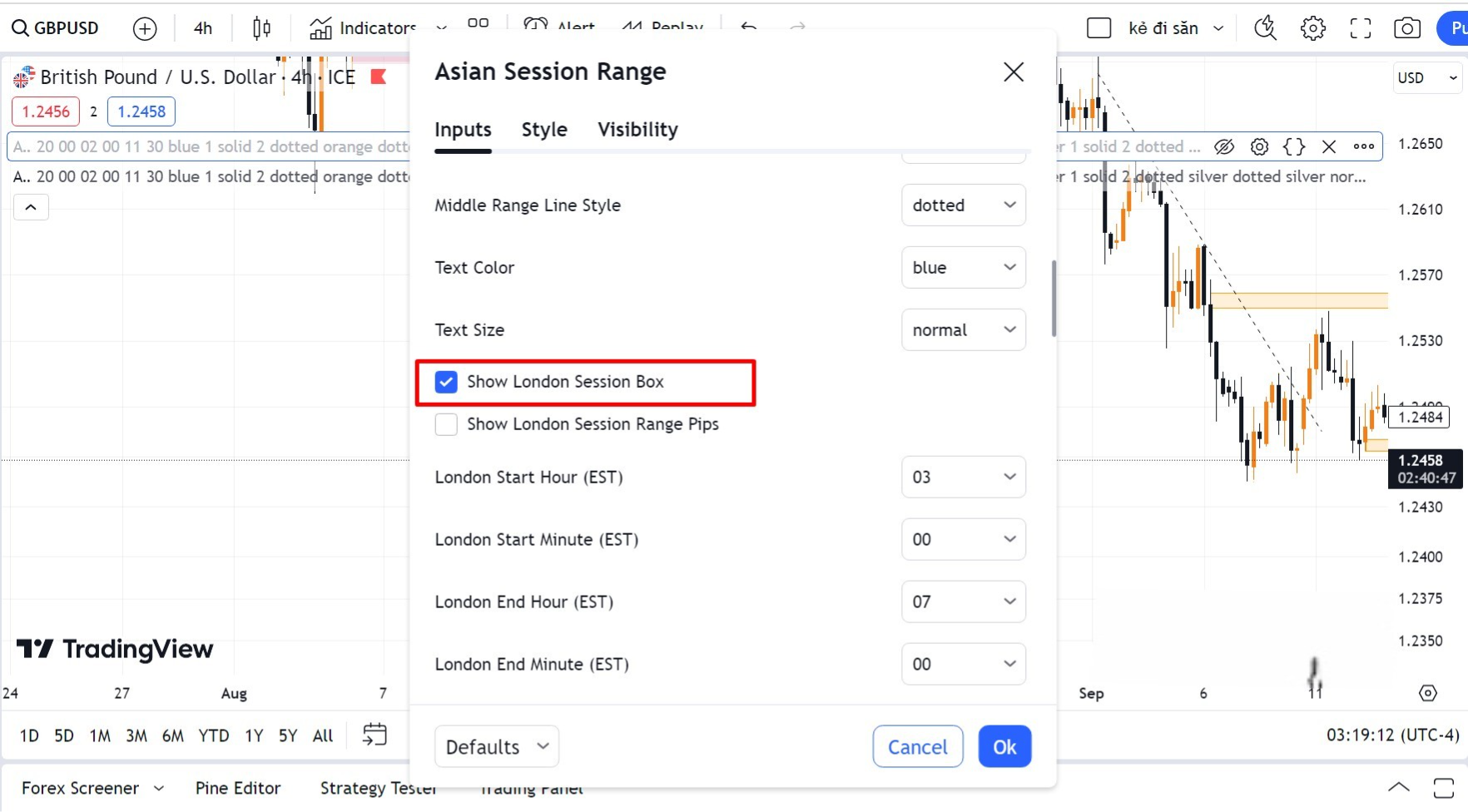Uncheck Show London Session Box
The height and width of the screenshot is (812, 1468).
click(446, 382)
